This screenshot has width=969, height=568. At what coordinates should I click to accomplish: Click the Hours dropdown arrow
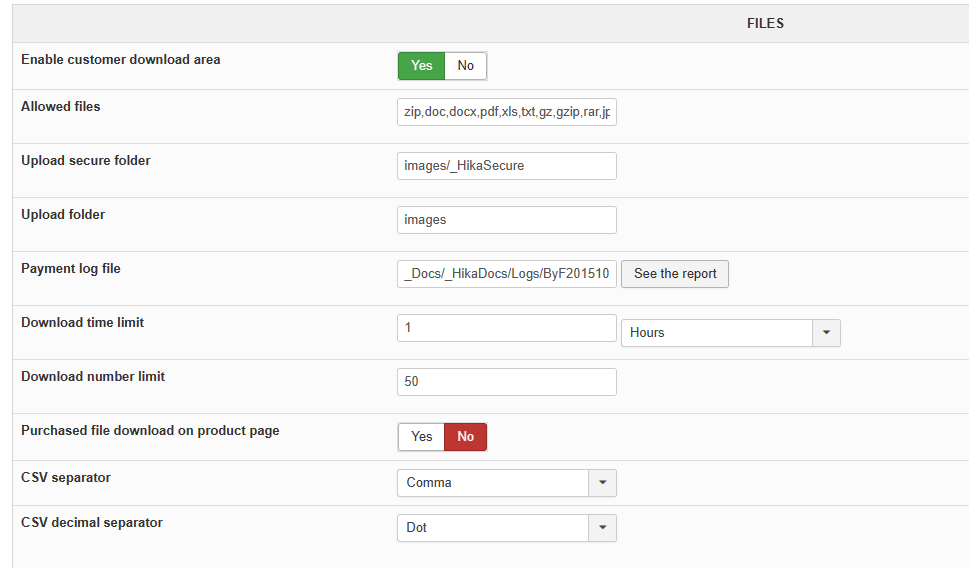tap(827, 333)
